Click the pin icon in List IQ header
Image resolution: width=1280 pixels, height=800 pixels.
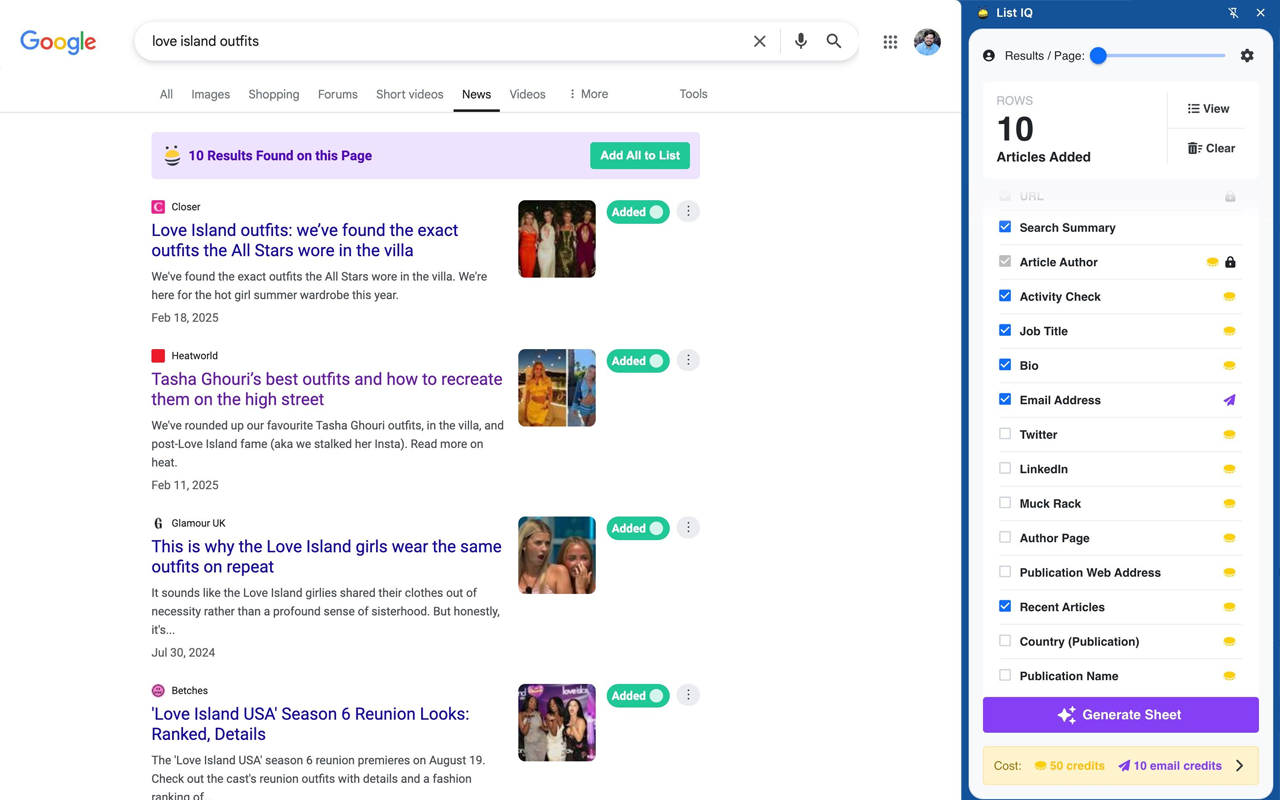point(1233,13)
